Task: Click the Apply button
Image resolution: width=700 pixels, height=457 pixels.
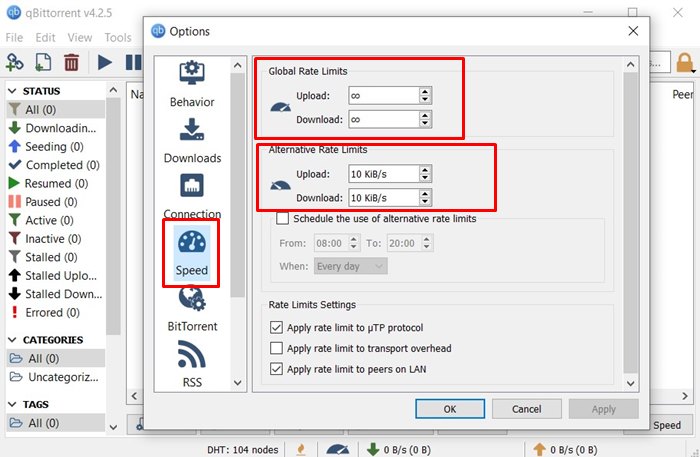Action: 604,409
